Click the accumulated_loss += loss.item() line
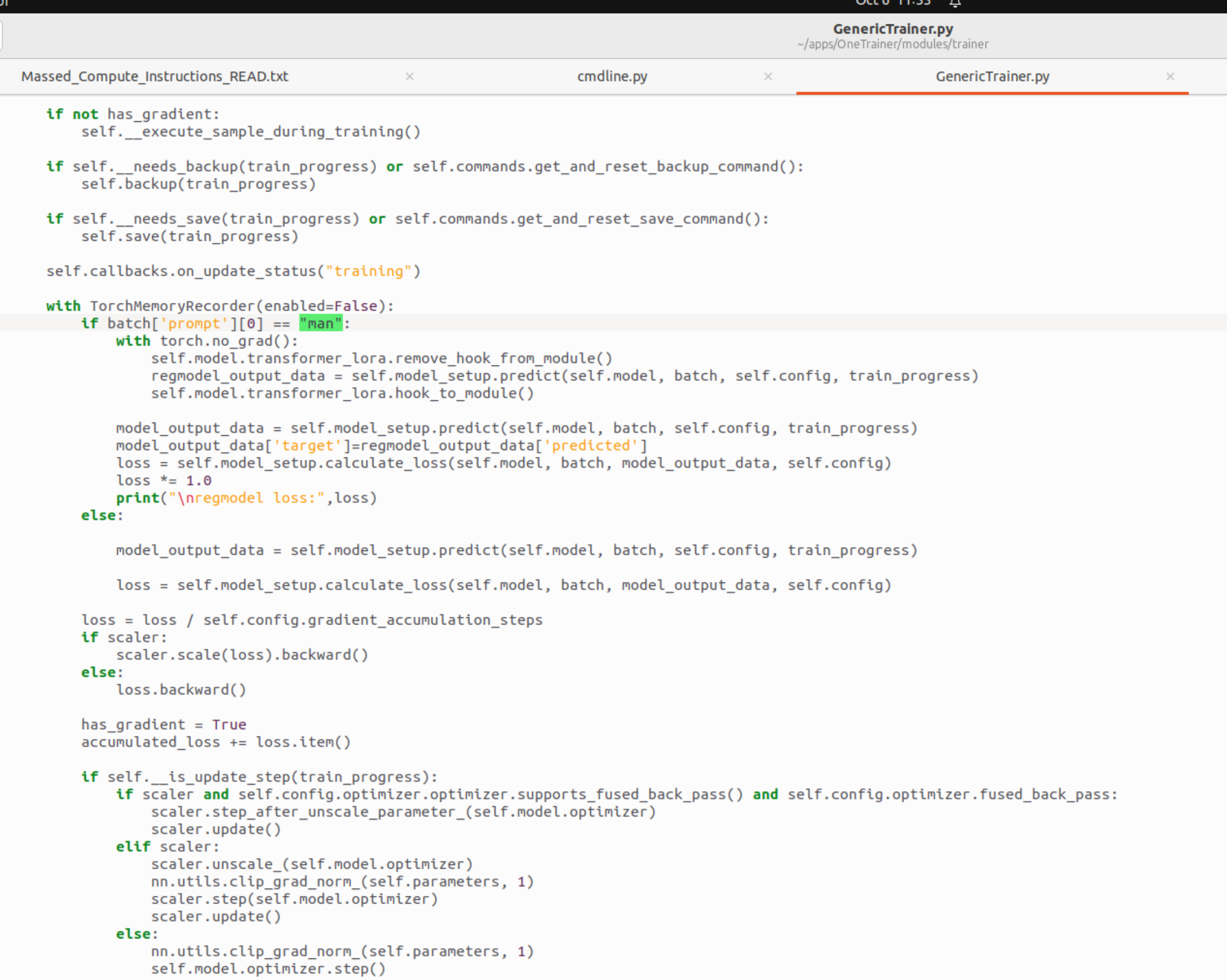The height and width of the screenshot is (980, 1227). (x=216, y=742)
